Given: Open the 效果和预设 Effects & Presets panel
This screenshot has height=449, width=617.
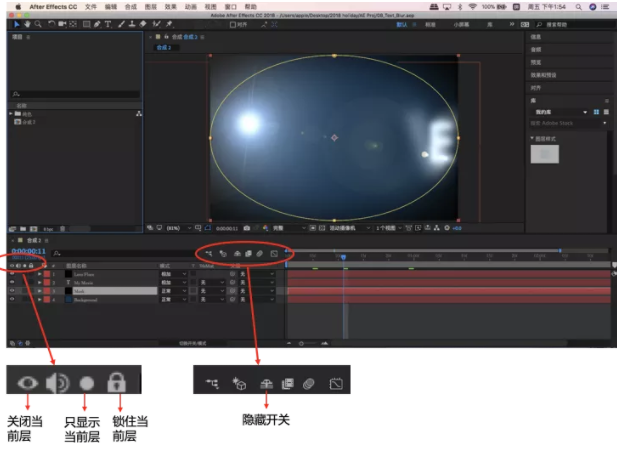Looking at the screenshot, I should pyautogui.click(x=543, y=75).
